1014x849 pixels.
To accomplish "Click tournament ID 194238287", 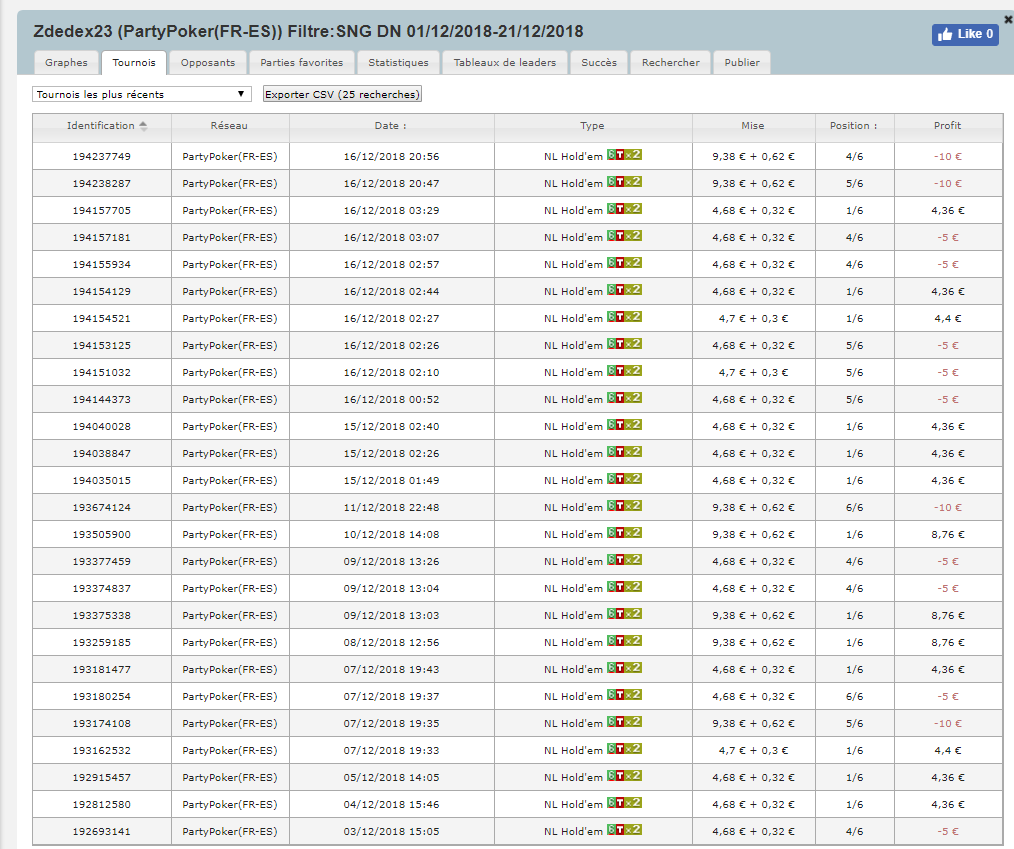I will (102, 184).
